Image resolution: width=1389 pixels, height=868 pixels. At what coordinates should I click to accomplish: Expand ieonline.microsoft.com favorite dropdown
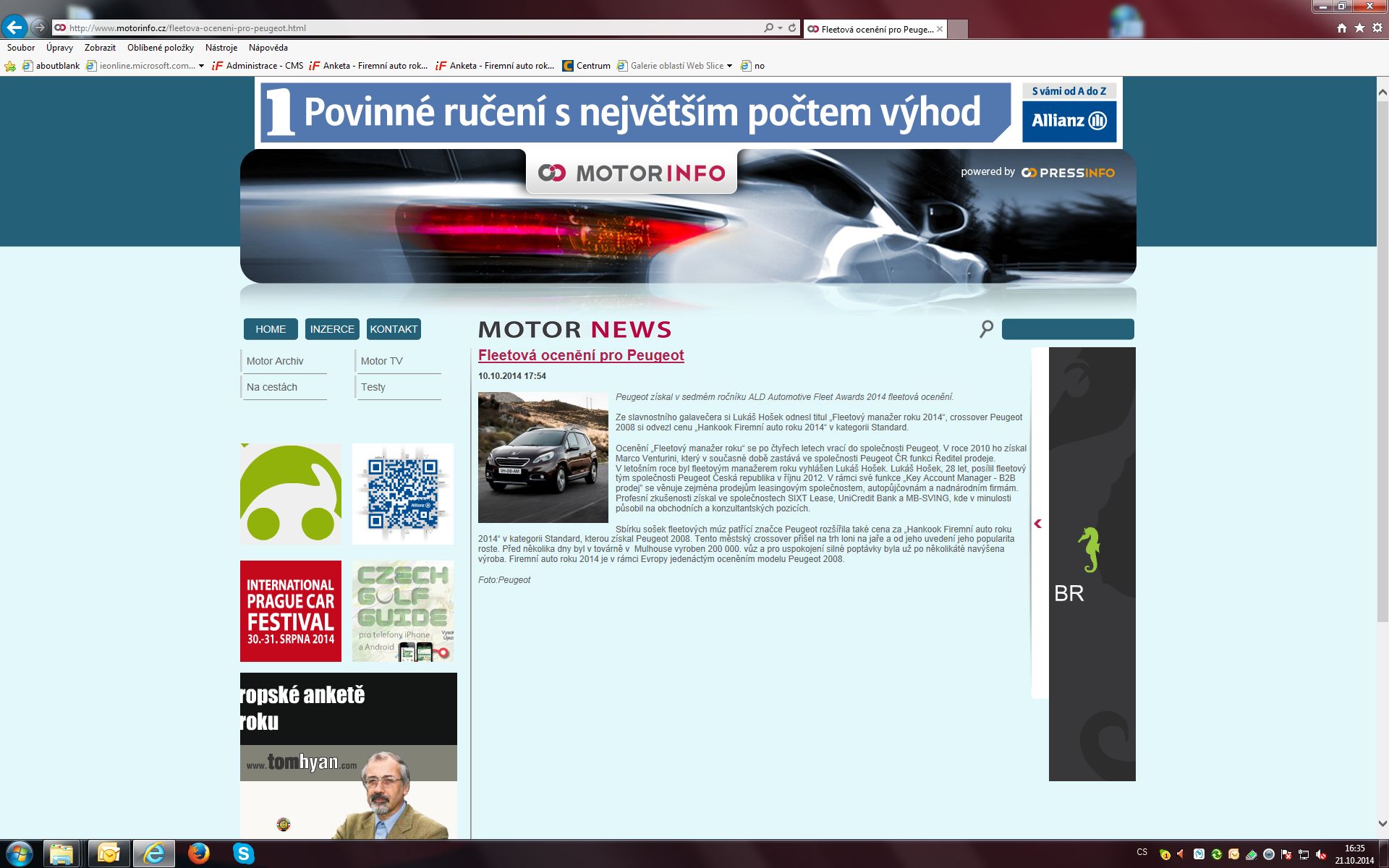coord(201,66)
